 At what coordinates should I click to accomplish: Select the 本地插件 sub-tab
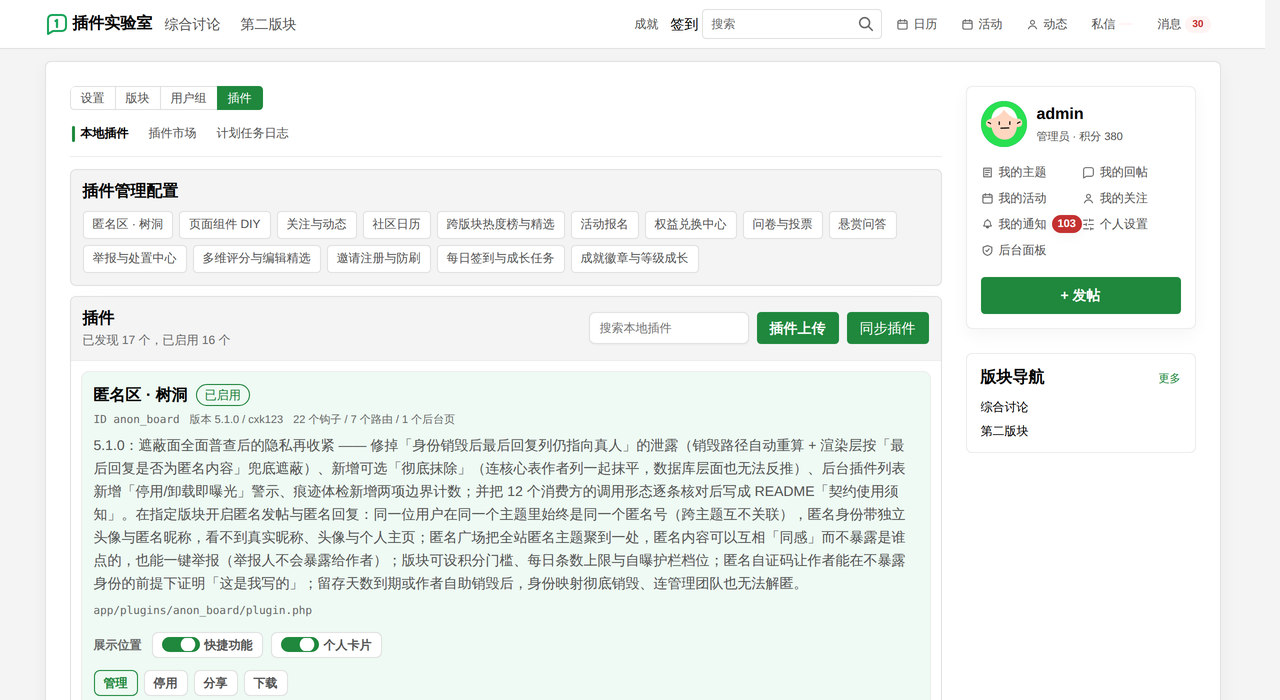(104, 133)
